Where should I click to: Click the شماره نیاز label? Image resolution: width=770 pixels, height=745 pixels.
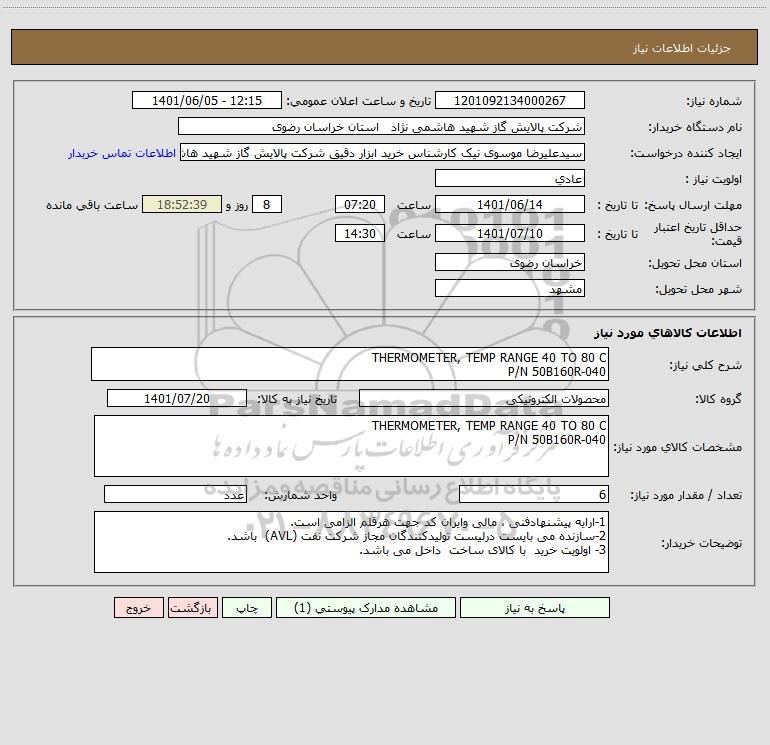714,101
